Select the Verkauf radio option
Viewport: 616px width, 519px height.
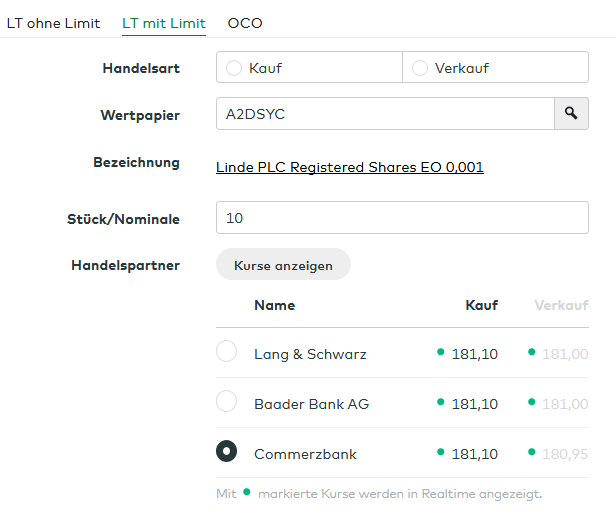420,68
